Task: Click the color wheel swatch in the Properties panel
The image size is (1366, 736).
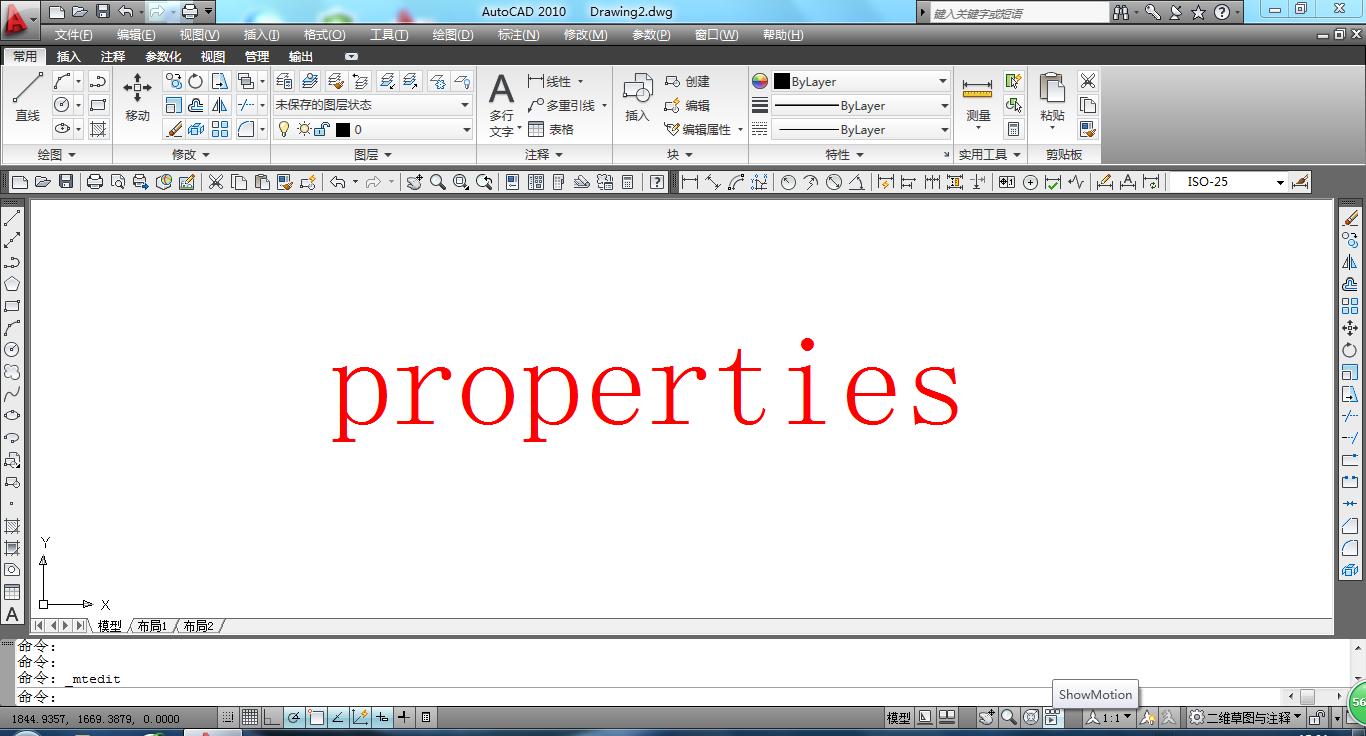Action: click(760, 81)
